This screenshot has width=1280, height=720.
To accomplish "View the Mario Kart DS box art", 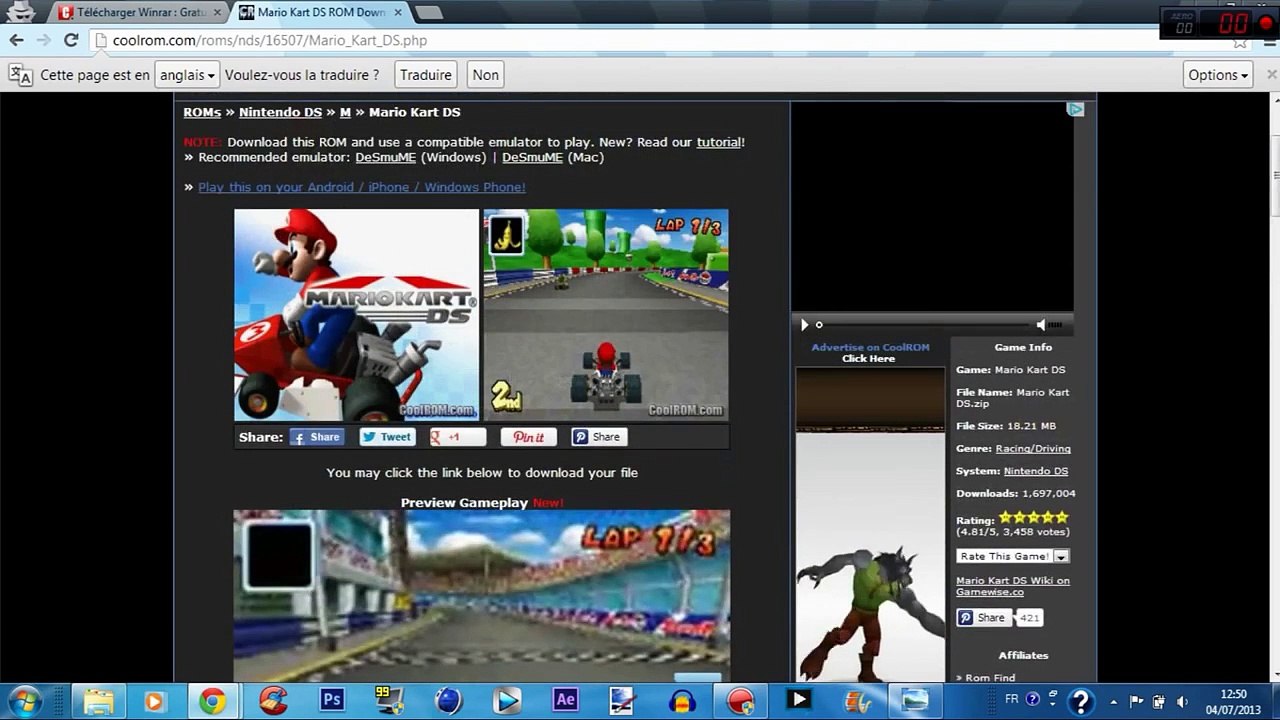I will pyautogui.click(x=357, y=314).
